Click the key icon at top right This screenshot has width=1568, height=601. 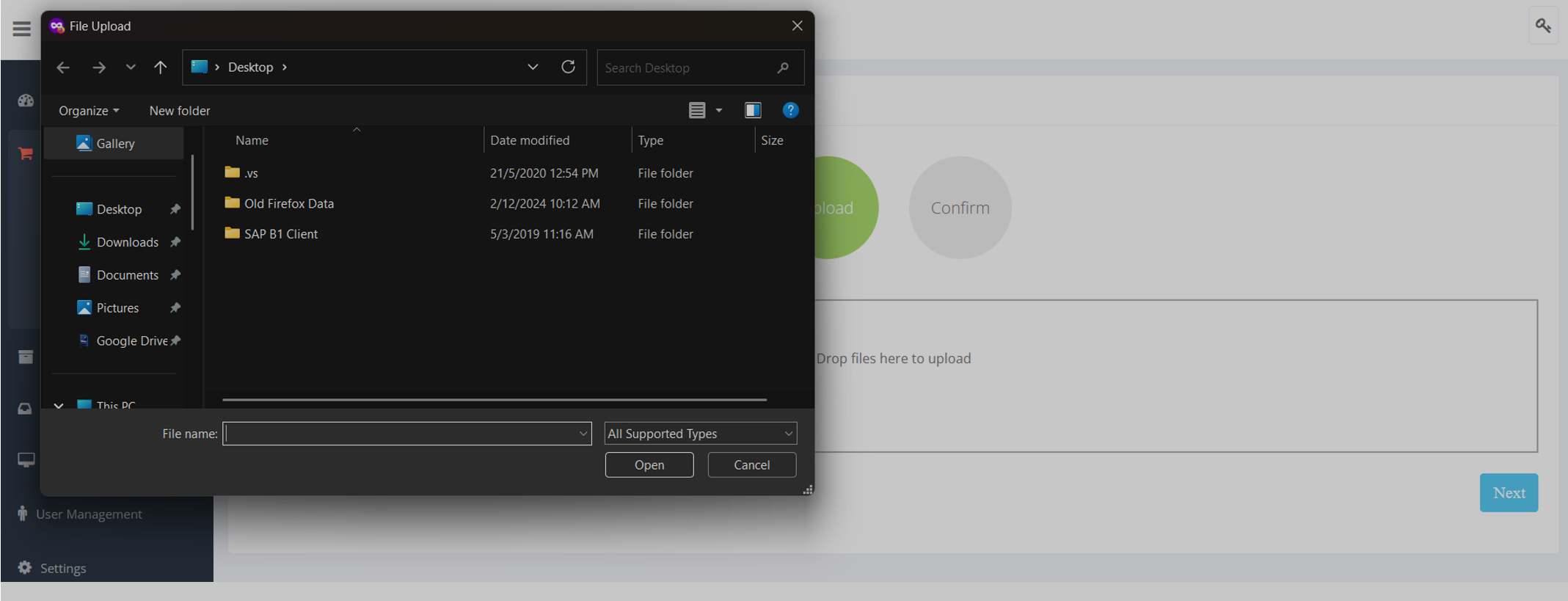[1543, 26]
